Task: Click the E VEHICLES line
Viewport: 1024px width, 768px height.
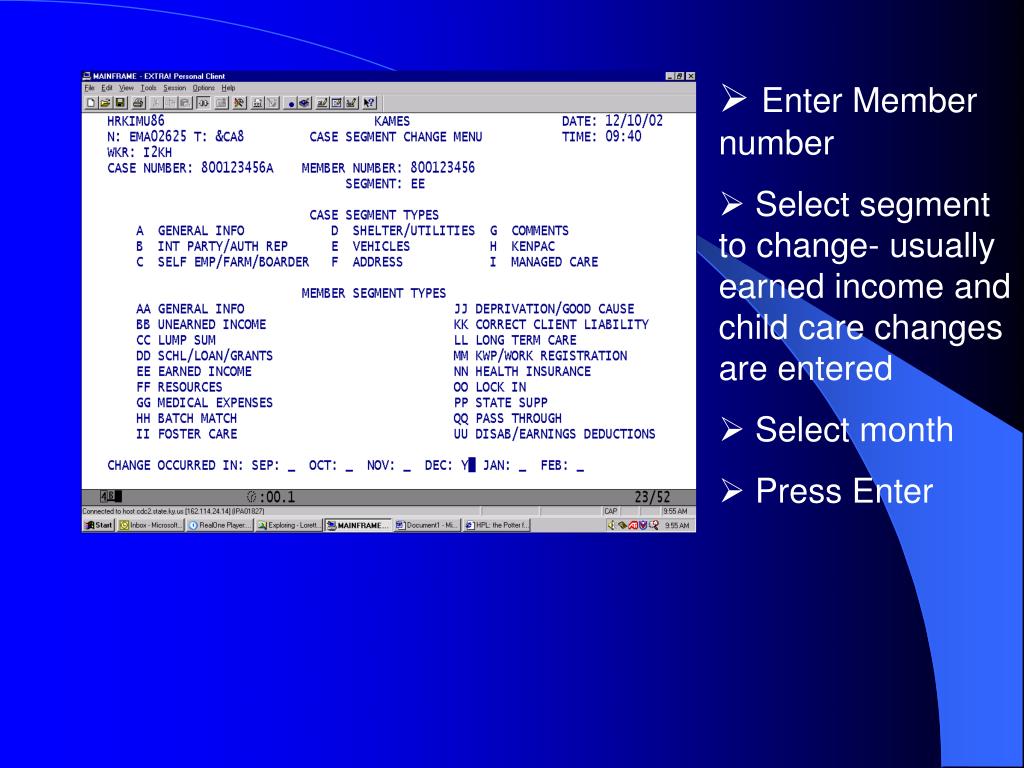Action: 370,246
